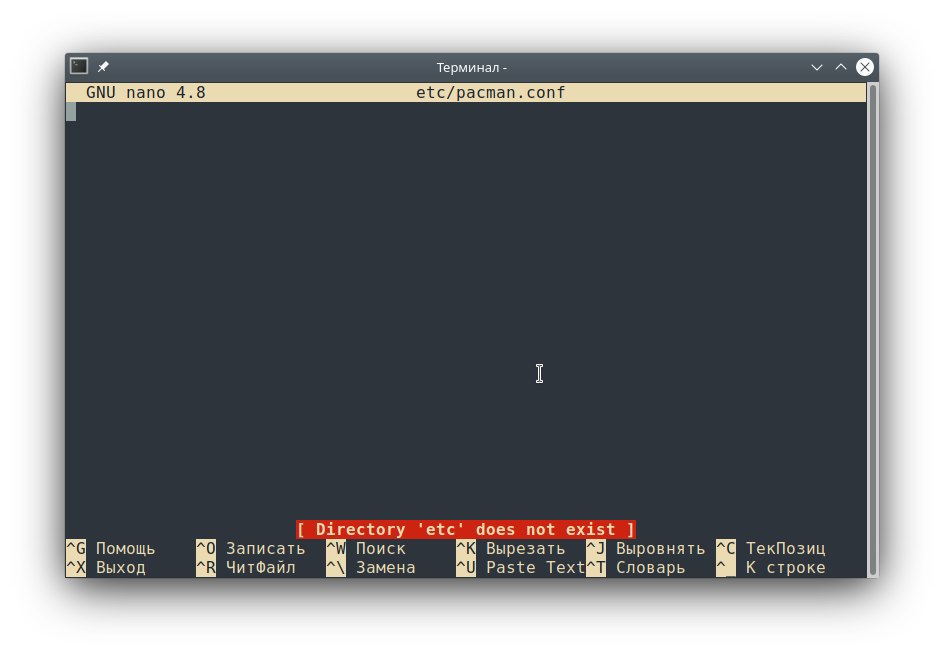Click the red 'Directory etc does not exist' message
The image size is (944, 655).
465,529
